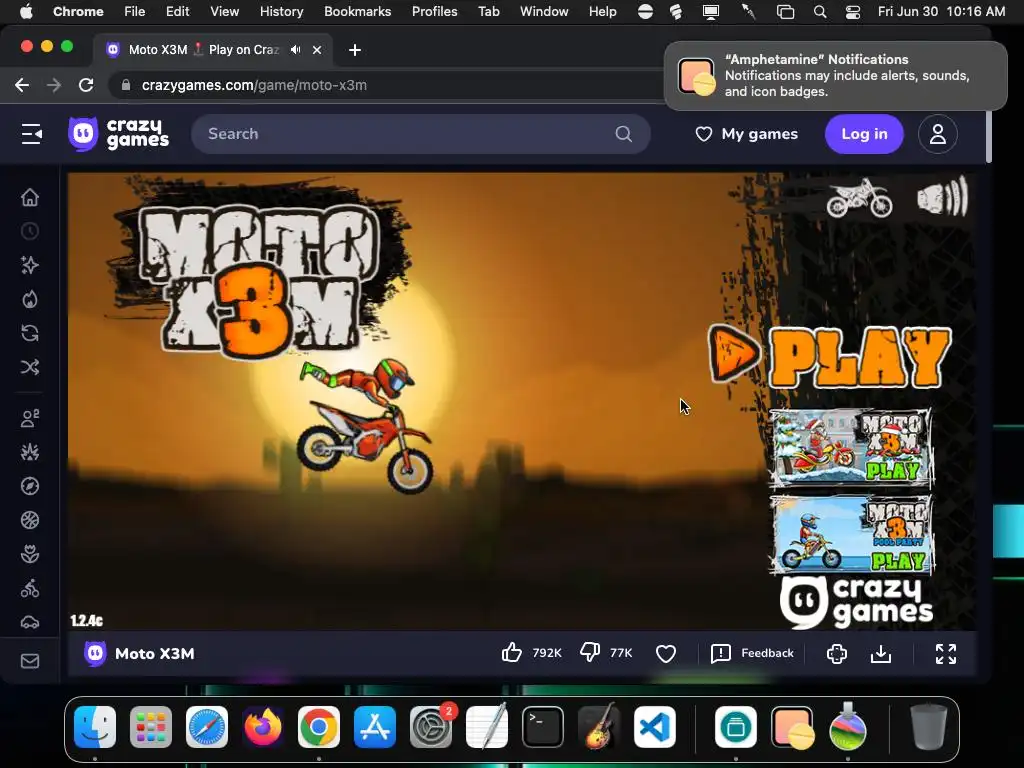This screenshot has width=1024, height=768.
Task: Toggle the CrazyGames sidebar menu icon
Action: pos(31,134)
